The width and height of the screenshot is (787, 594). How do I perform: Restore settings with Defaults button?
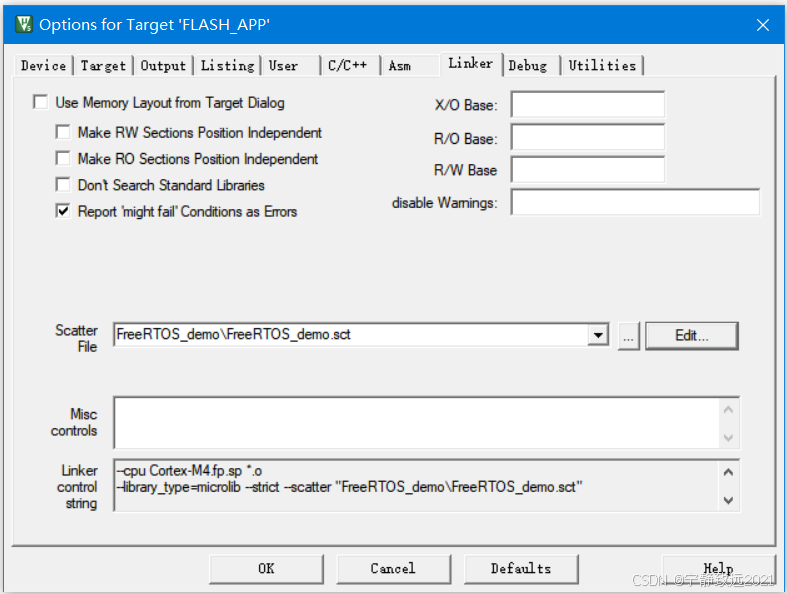coord(521,569)
